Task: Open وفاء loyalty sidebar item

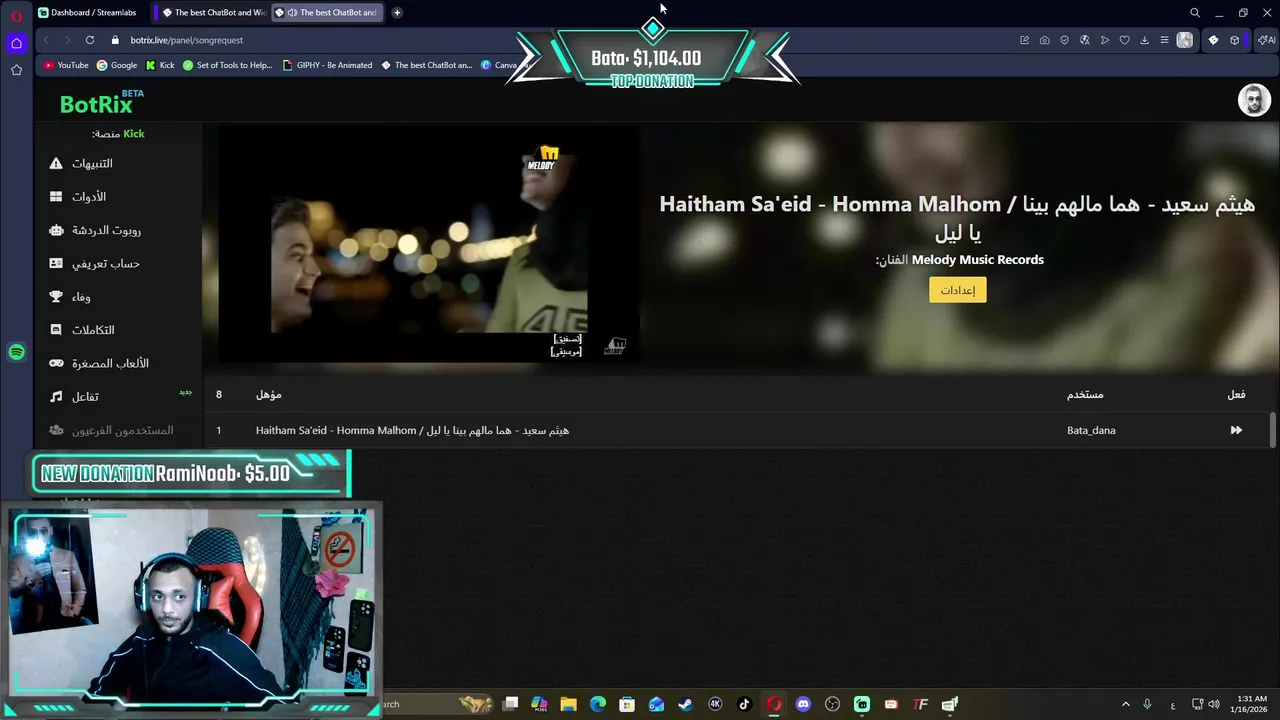Action: [70, 297]
